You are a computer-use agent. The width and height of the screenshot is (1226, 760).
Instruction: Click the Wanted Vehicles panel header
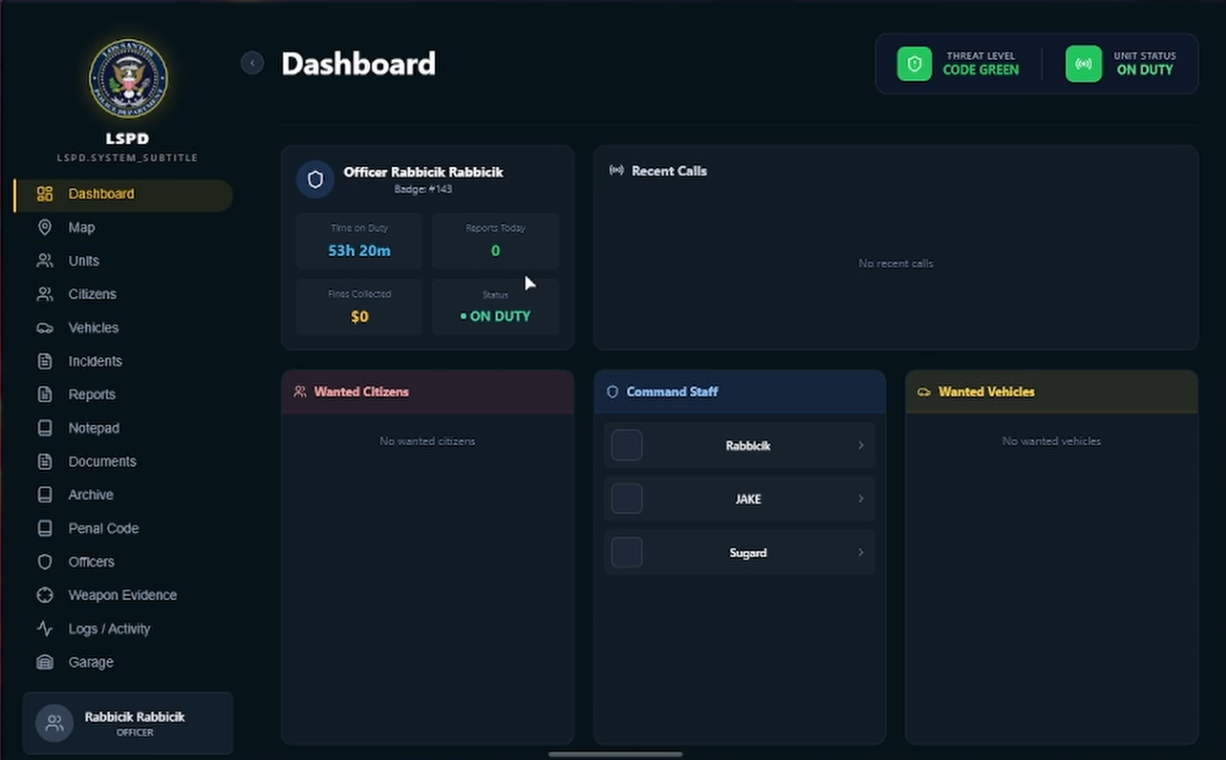tap(1051, 392)
